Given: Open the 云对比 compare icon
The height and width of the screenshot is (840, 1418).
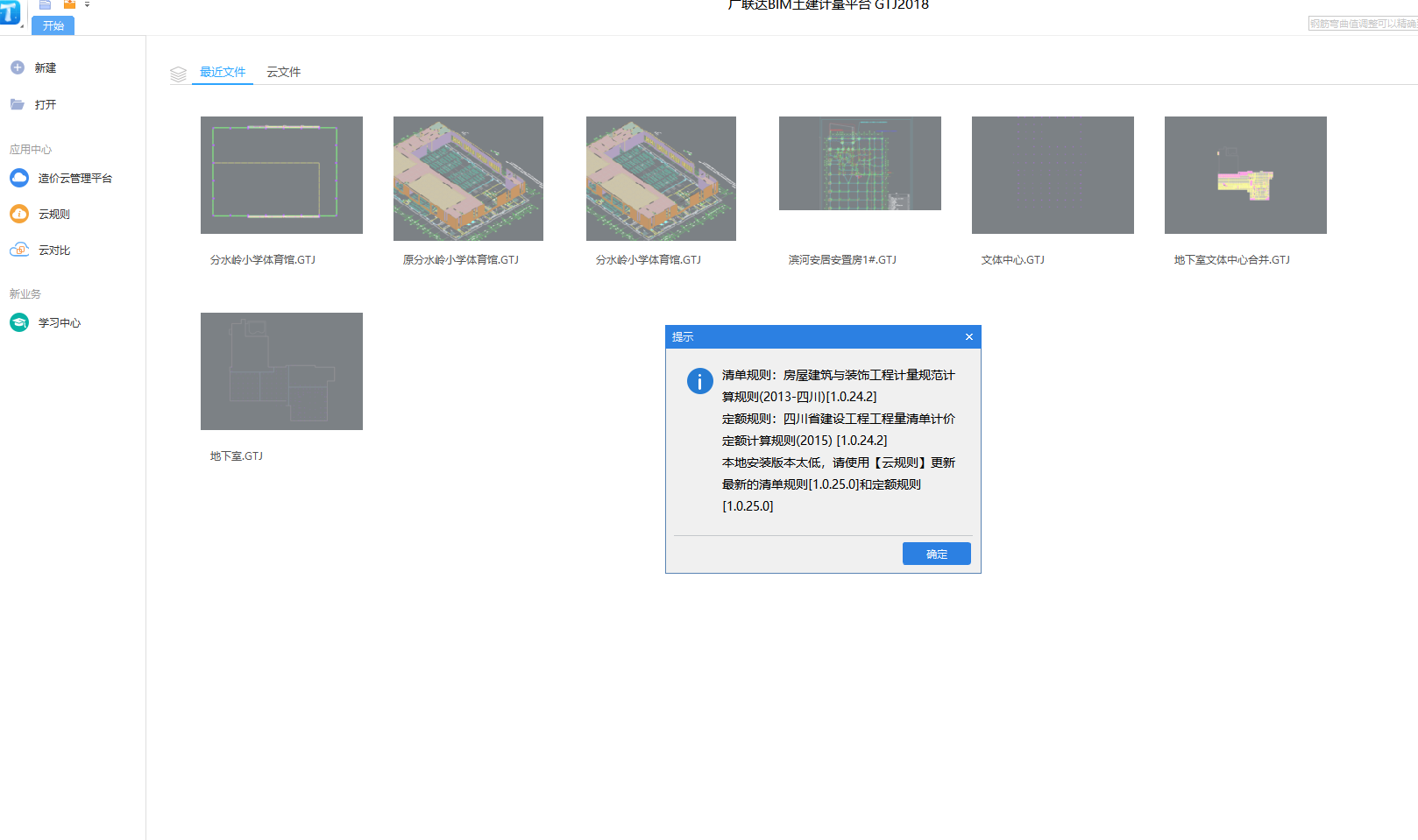Looking at the screenshot, I should pyautogui.click(x=19, y=250).
